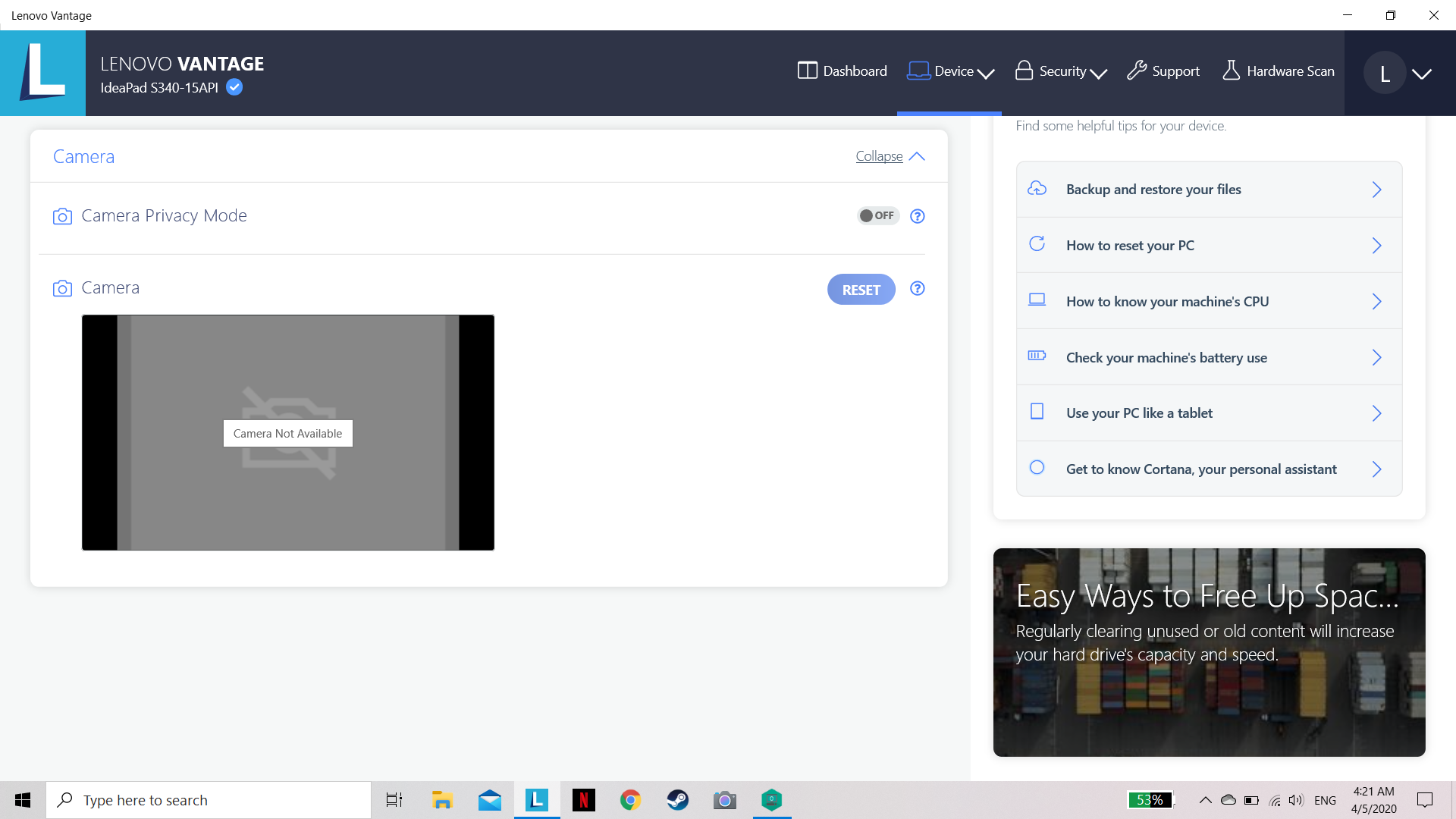Click the Lenovo Vantage L logo
Viewport: 1456px width, 819px height.
[42, 73]
